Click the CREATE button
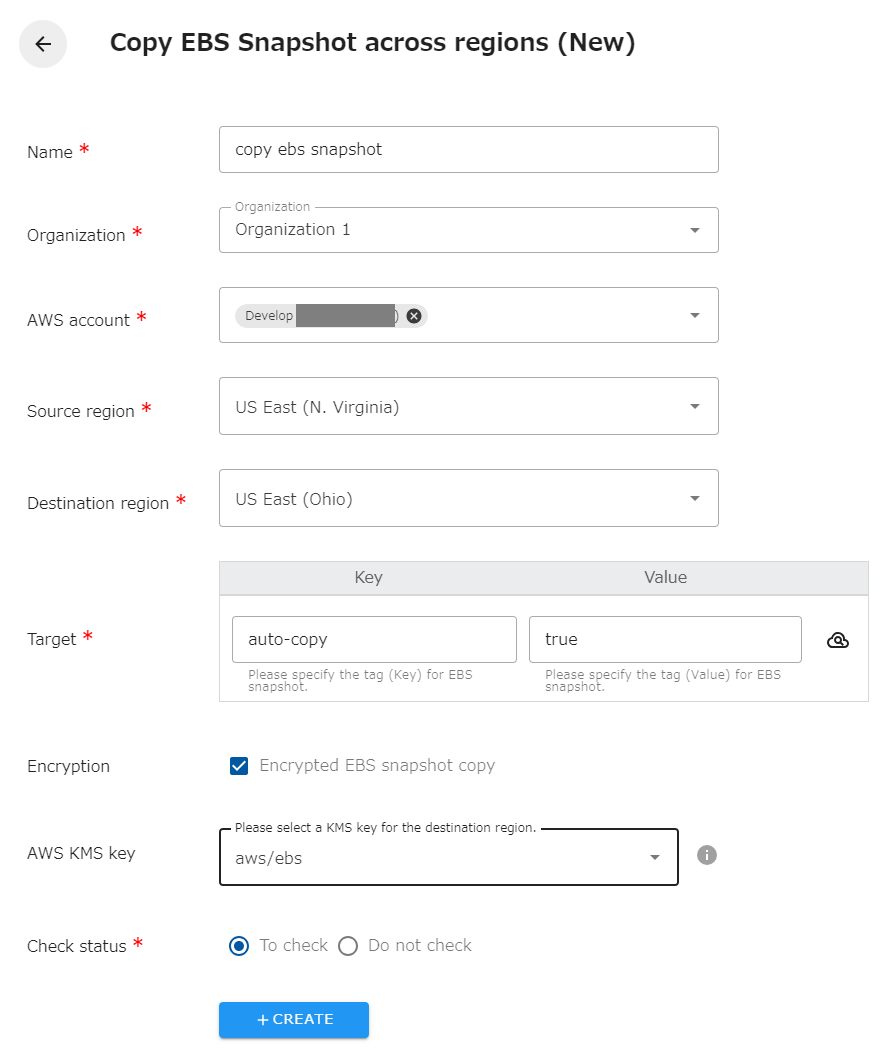894x1059 pixels. [293, 1019]
